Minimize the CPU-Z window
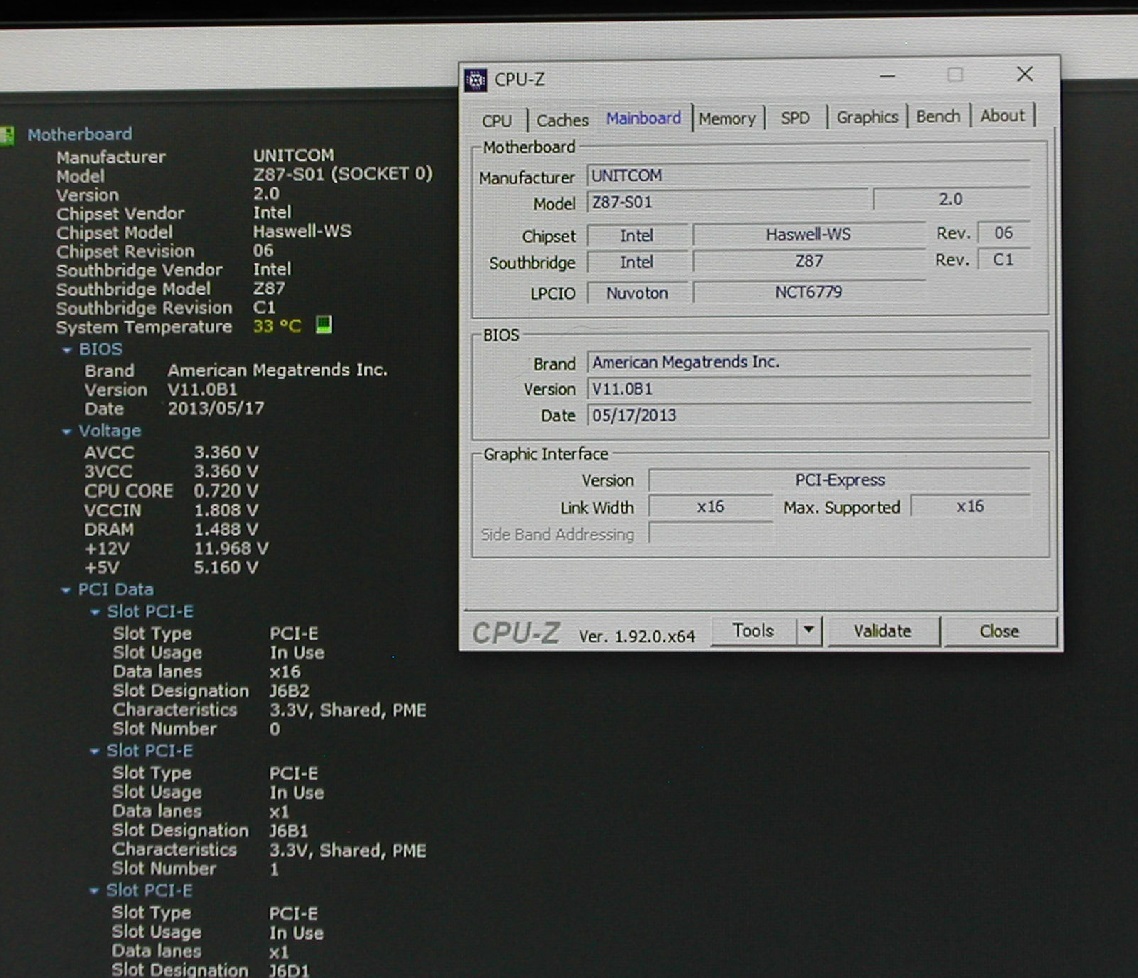The image size is (1138, 978). (887, 75)
